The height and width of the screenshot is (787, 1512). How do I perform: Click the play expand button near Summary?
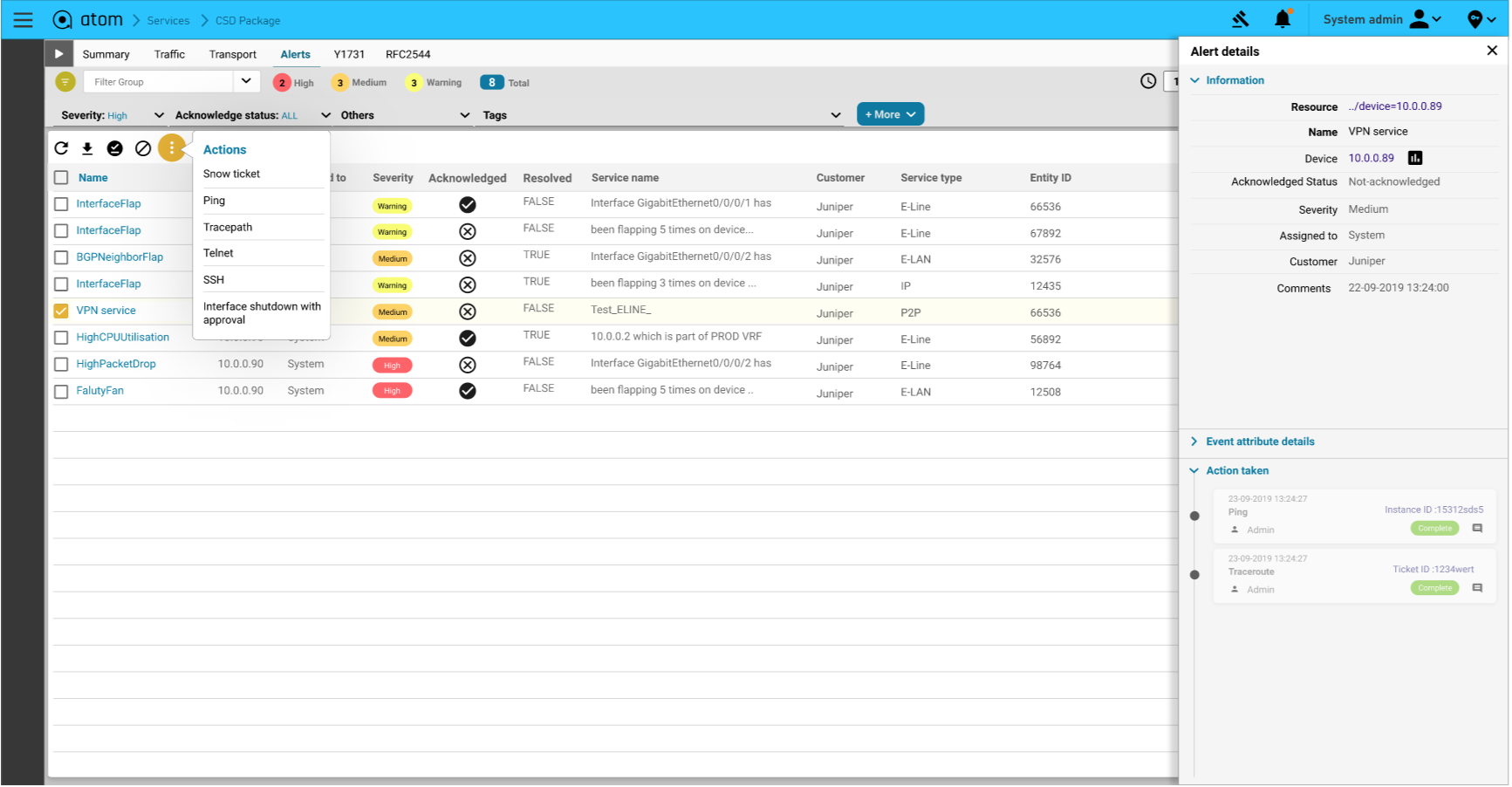[58, 54]
